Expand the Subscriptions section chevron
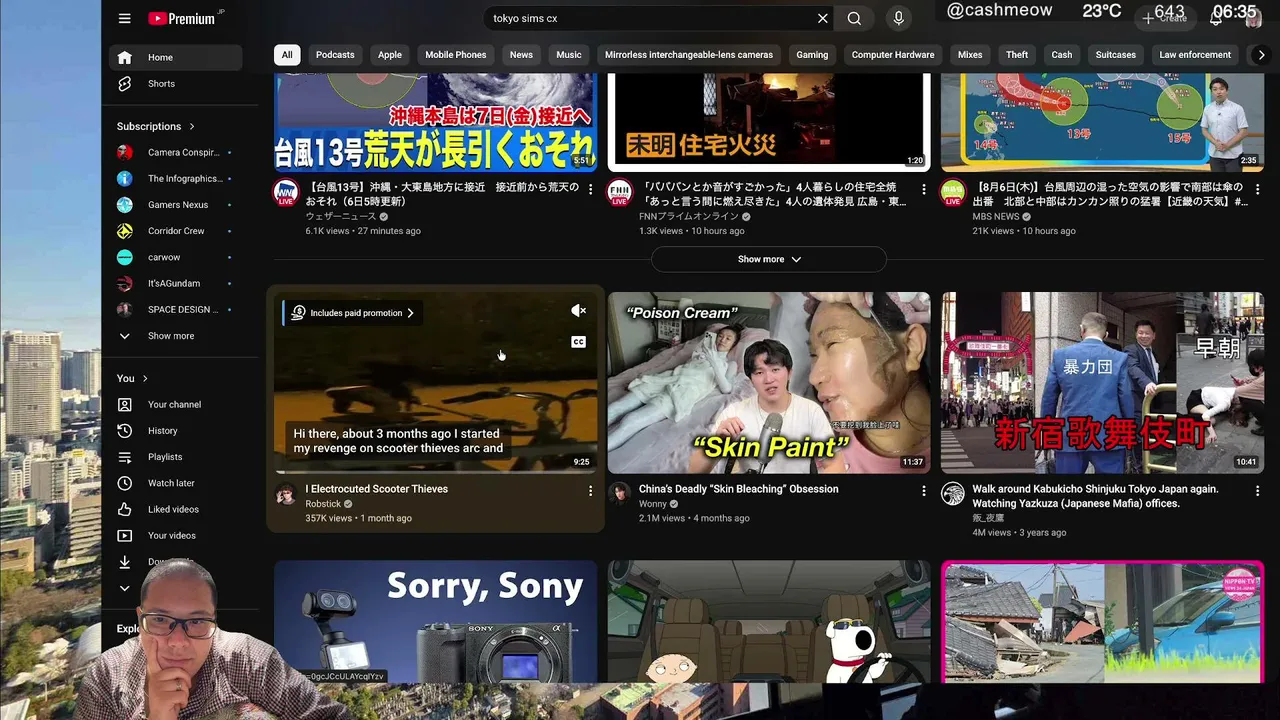 click(192, 127)
